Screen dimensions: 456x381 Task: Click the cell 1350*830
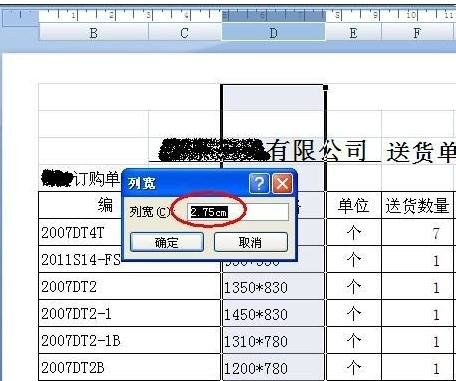[x=273, y=287]
